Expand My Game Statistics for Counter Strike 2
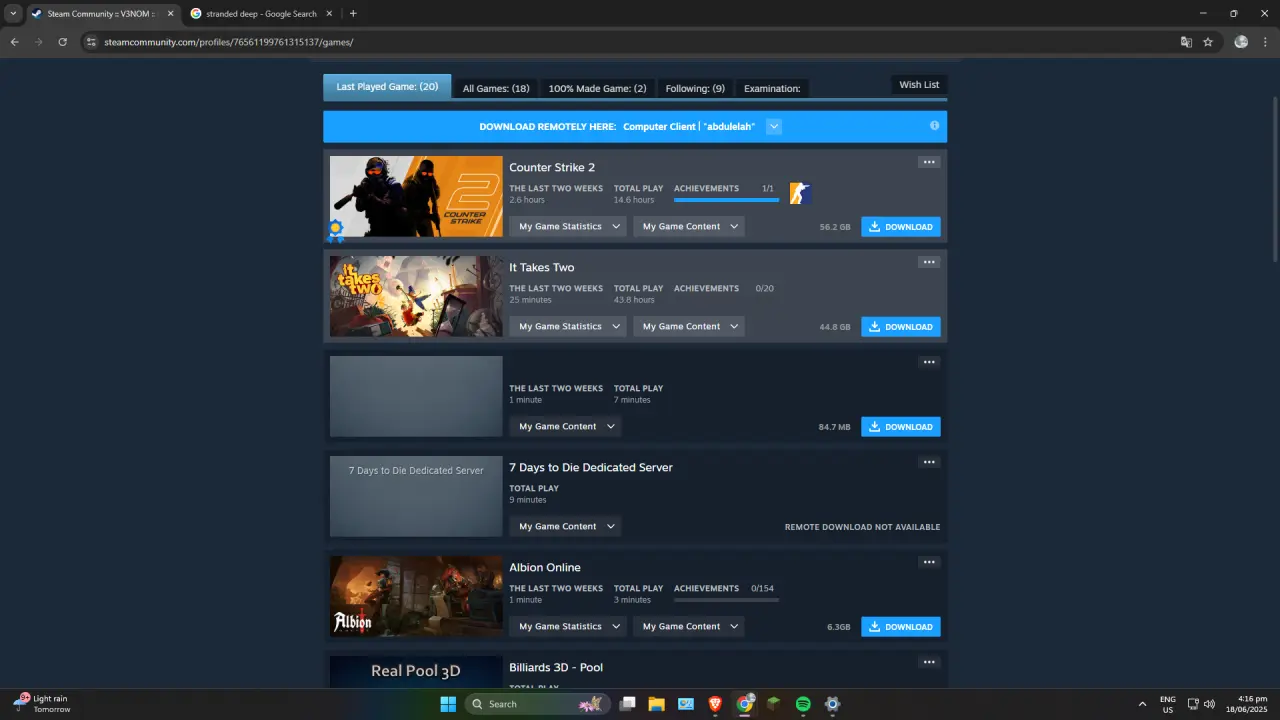The width and height of the screenshot is (1280, 720). [568, 227]
